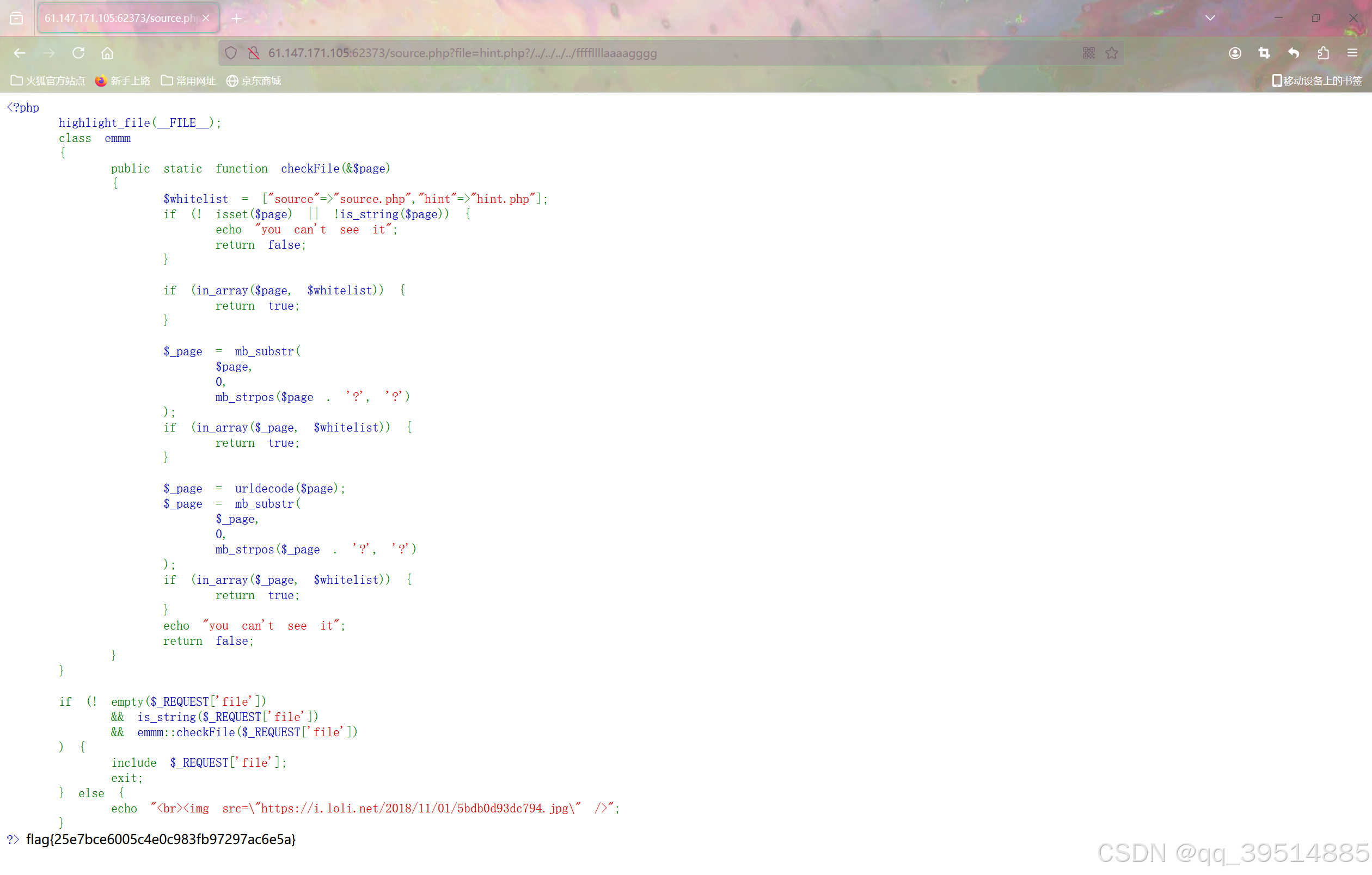The height and width of the screenshot is (875, 1372).
Task: Open the tab list chevron dropdown
Action: [1210, 17]
